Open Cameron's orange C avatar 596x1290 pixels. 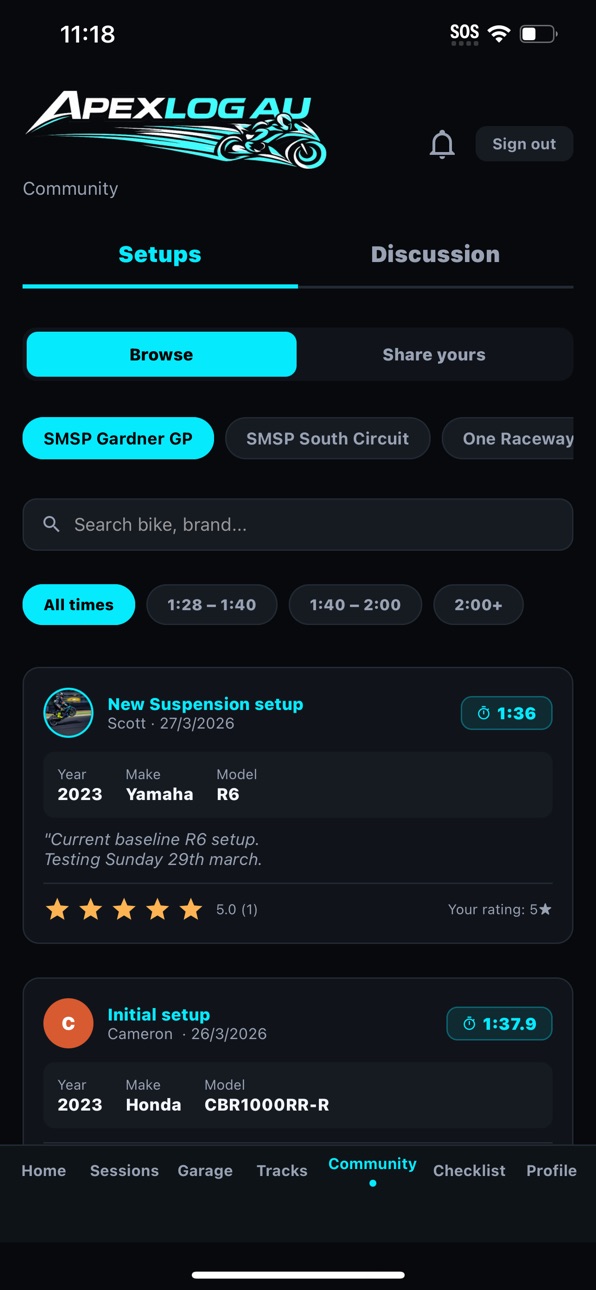coord(68,1023)
